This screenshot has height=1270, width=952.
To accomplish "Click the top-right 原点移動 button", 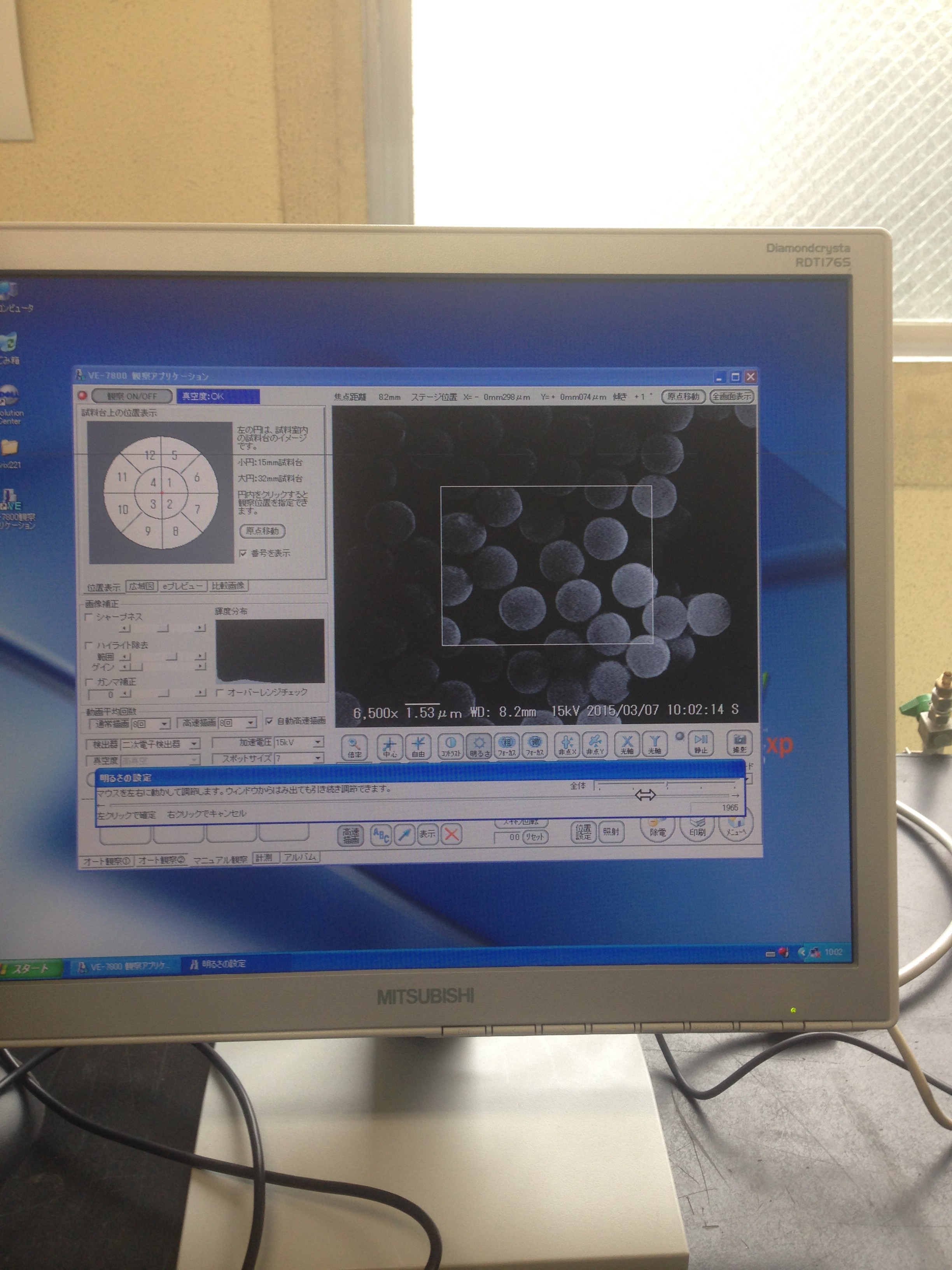I will coord(683,396).
